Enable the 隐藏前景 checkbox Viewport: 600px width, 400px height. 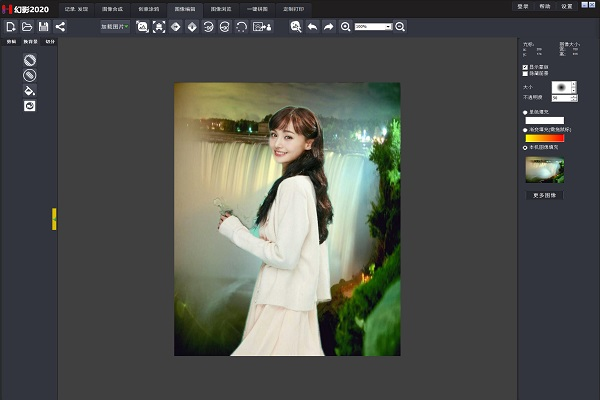click(x=526, y=74)
